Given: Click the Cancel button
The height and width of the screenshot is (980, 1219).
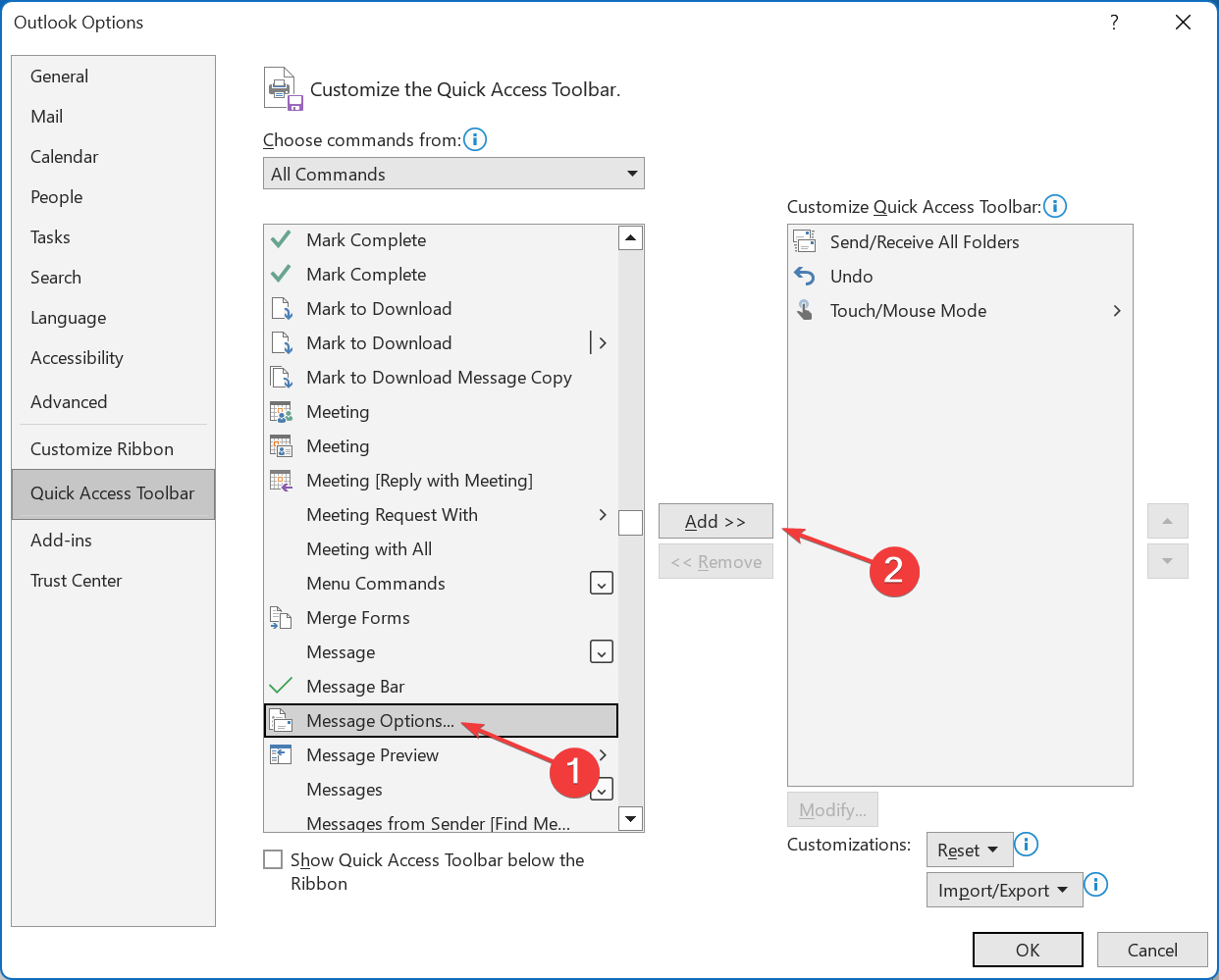Looking at the screenshot, I should pos(1152,950).
